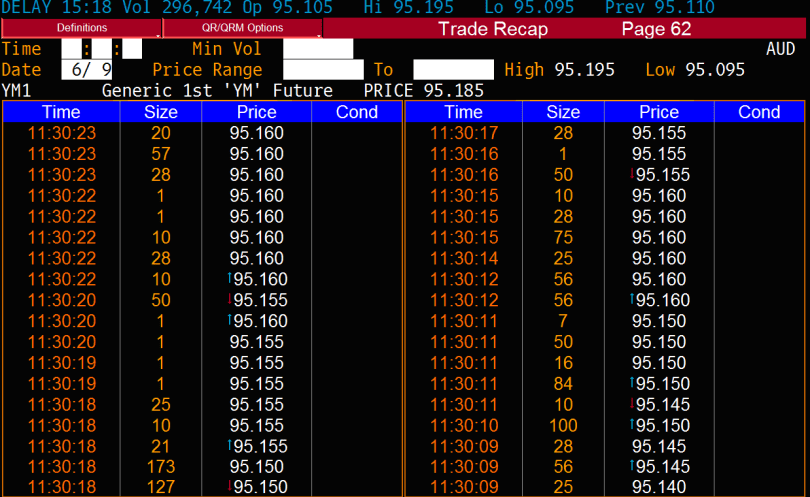Click the left table Size column header
The image size is (810, 497).
tap(160, 112)
